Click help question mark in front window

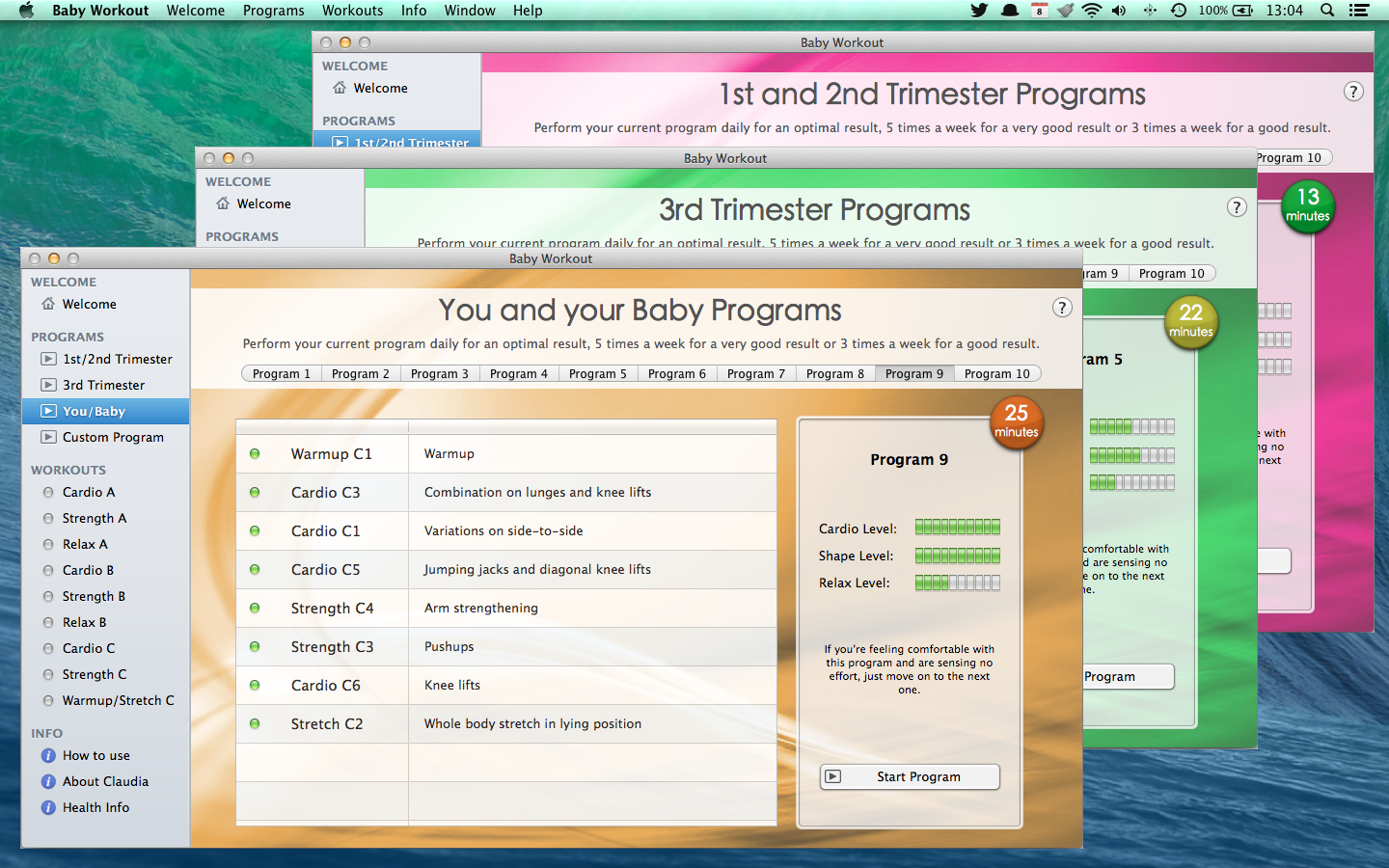(x=1062, y=308)
